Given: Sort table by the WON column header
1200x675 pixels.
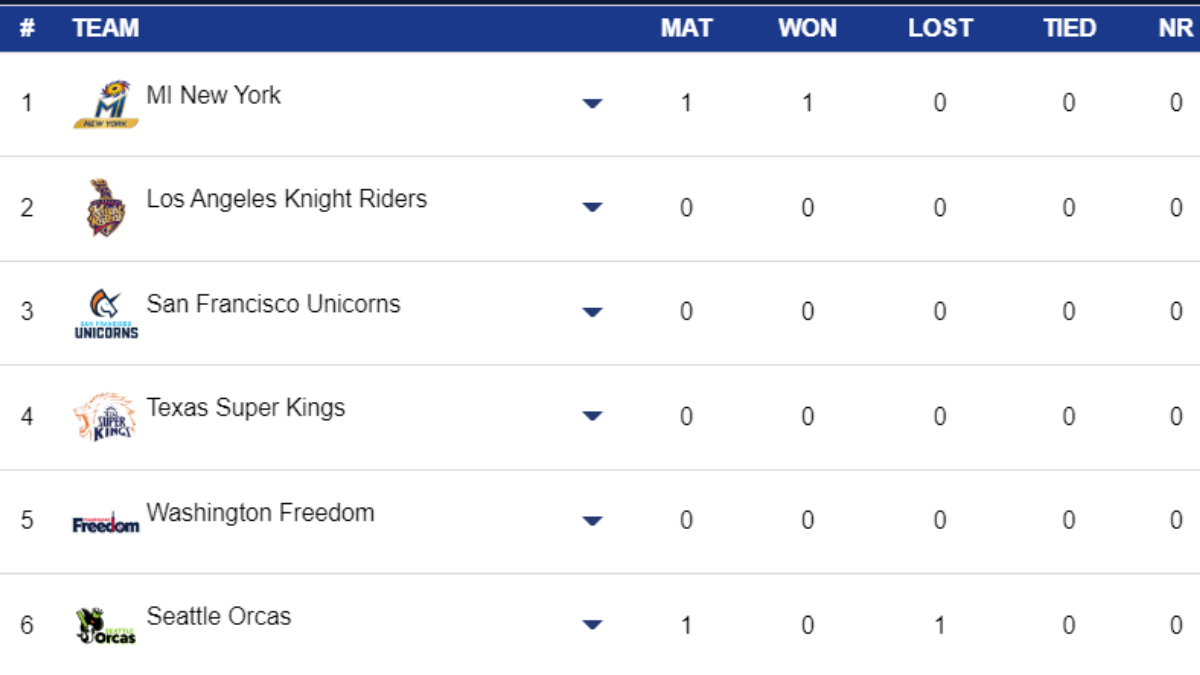Looking at the screenshot, I should [x=807, y=28].
